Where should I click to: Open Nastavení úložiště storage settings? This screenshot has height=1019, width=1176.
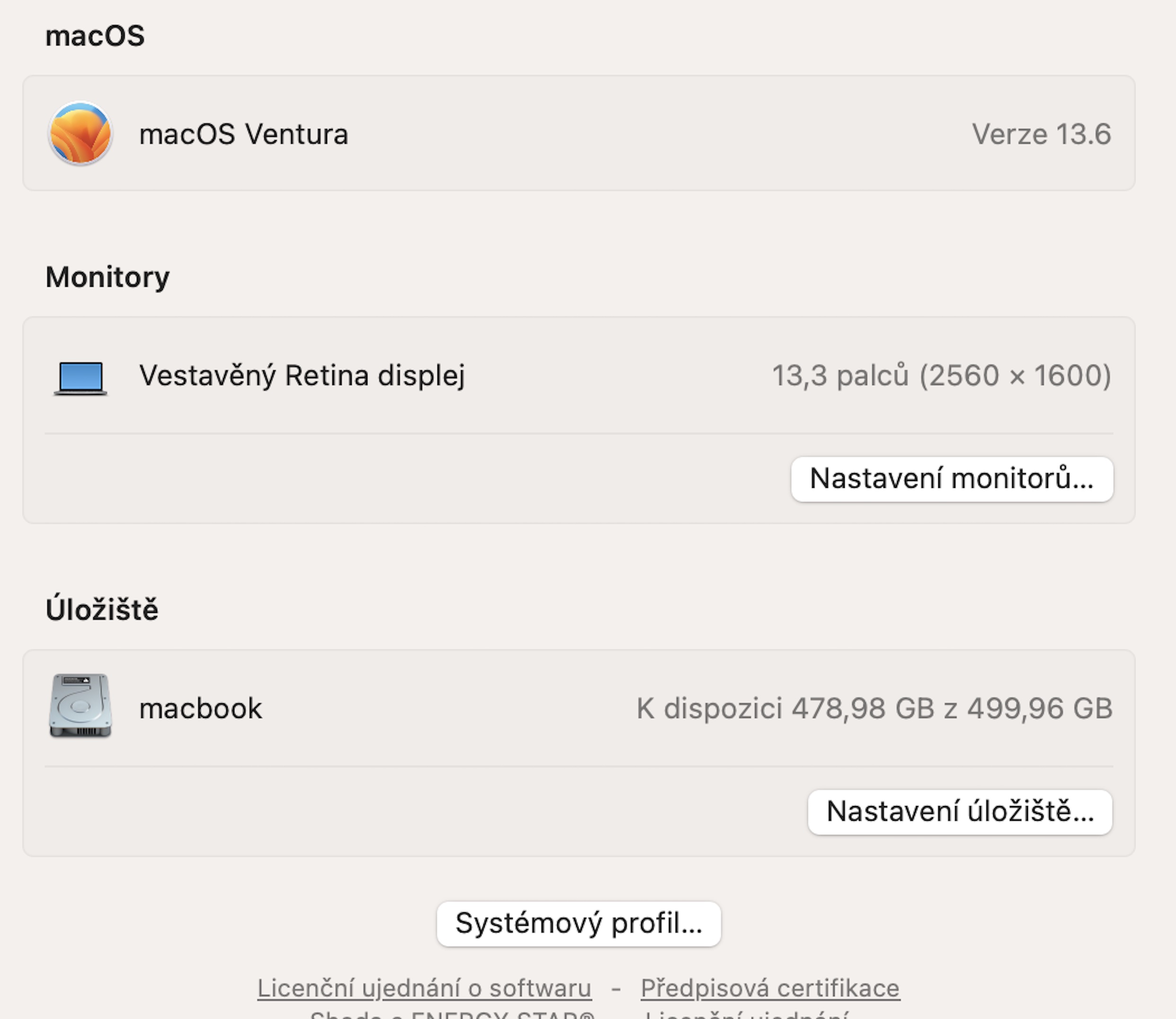(959, 811)
